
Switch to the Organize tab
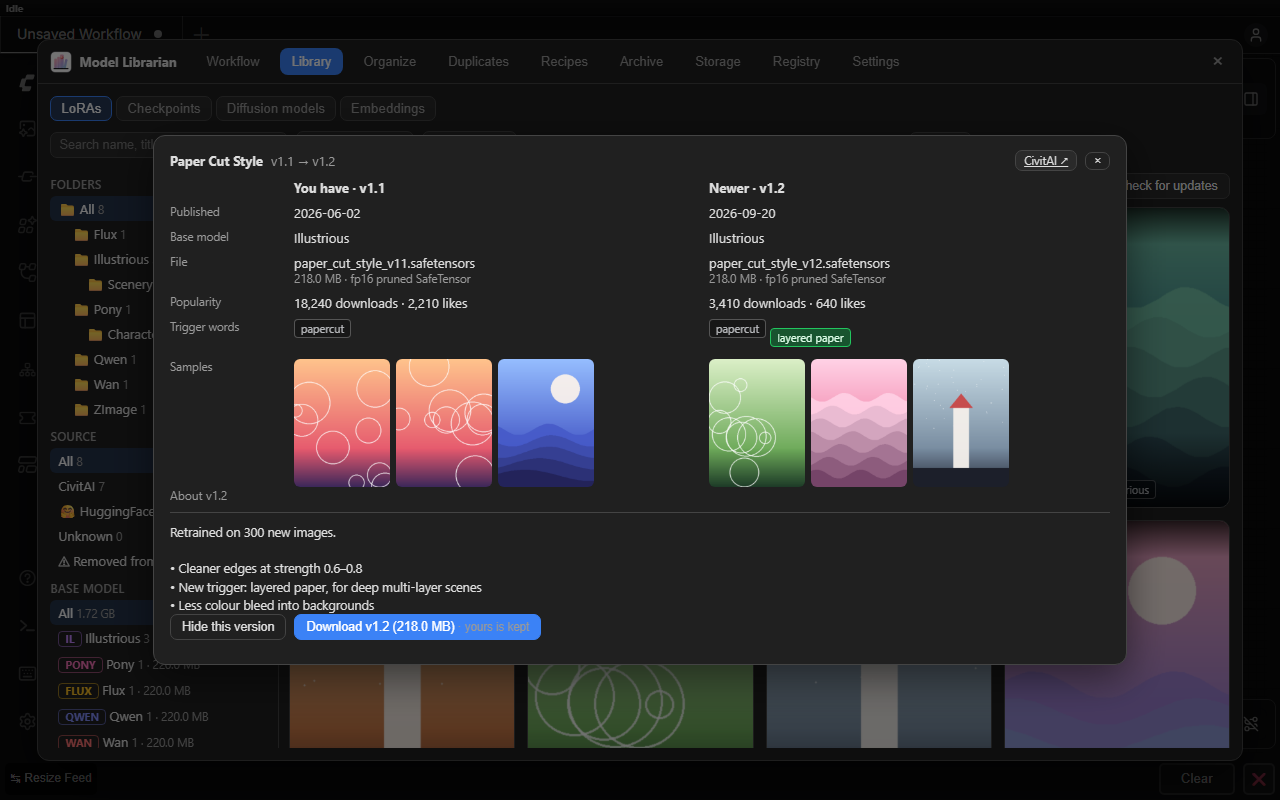point(390,62)
